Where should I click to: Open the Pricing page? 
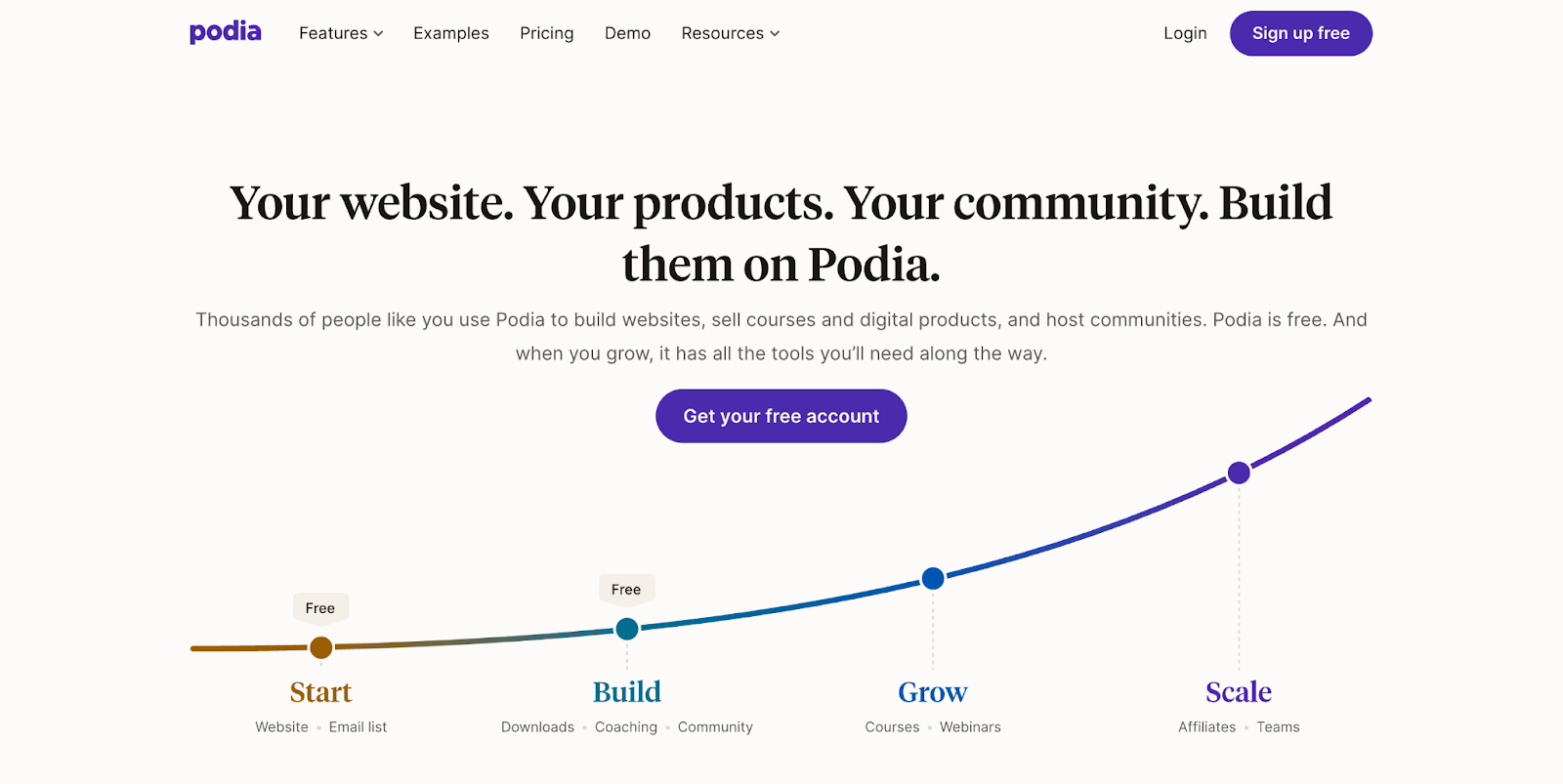tap(546, 33)
